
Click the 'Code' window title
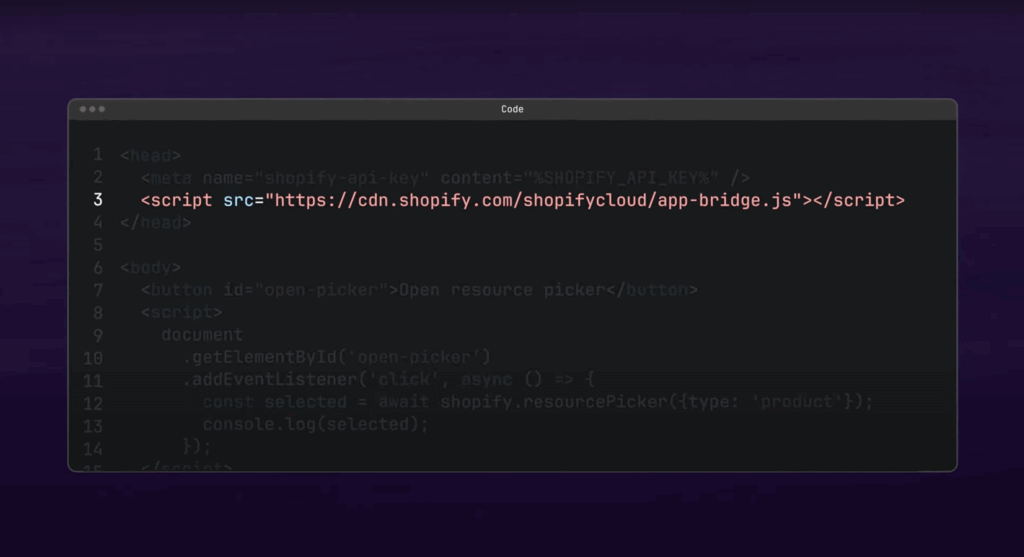tap(512, 109)
